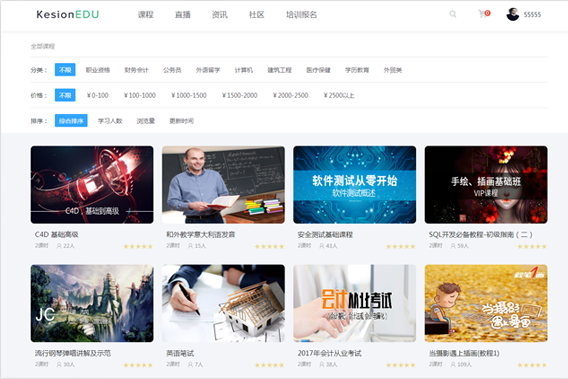Open course title 流行钢琴弹唱讲解及示范
The image size is (568, 379).
(73, 353)
